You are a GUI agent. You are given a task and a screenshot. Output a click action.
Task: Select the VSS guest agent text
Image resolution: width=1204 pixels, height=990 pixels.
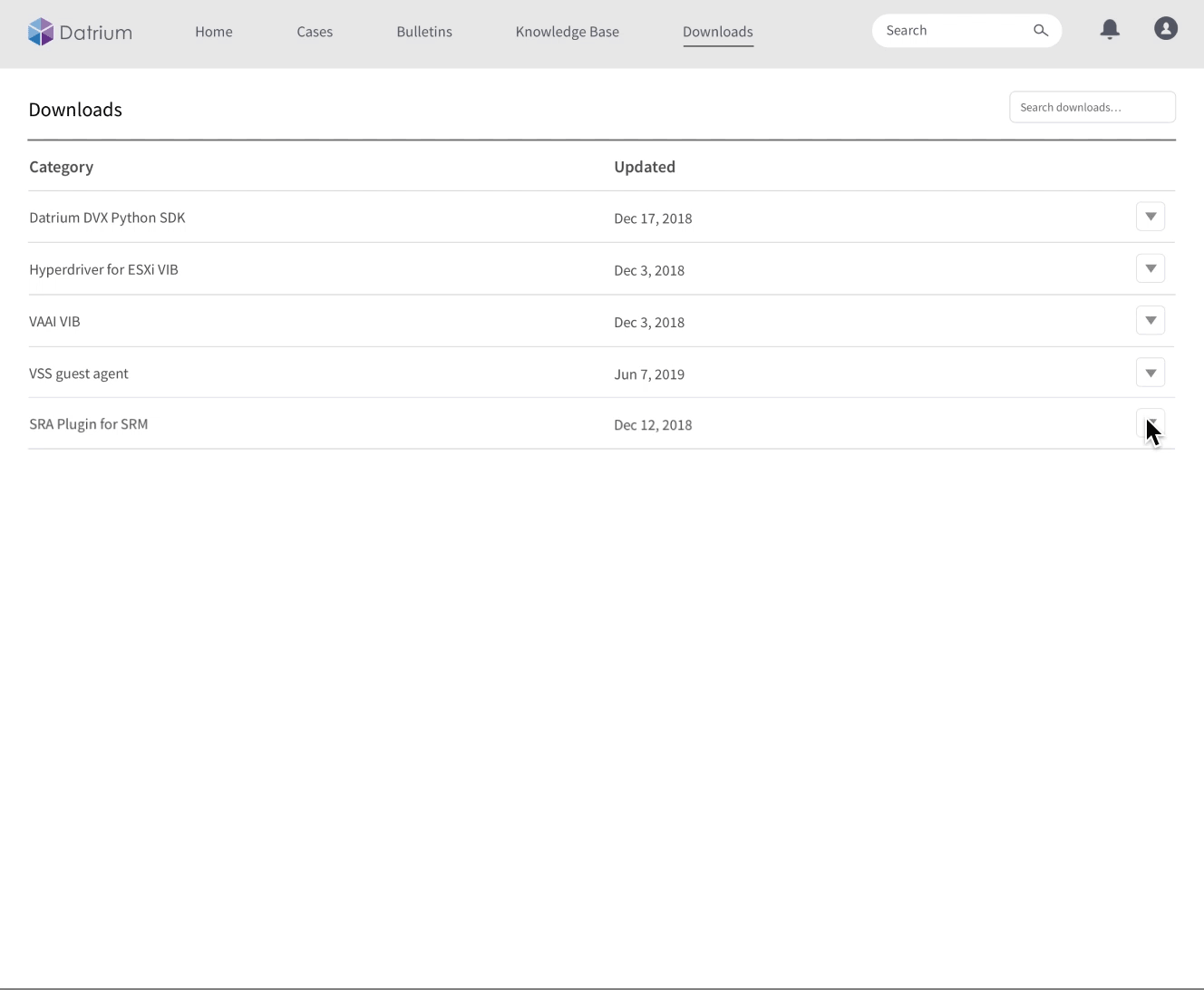(79, 374)
